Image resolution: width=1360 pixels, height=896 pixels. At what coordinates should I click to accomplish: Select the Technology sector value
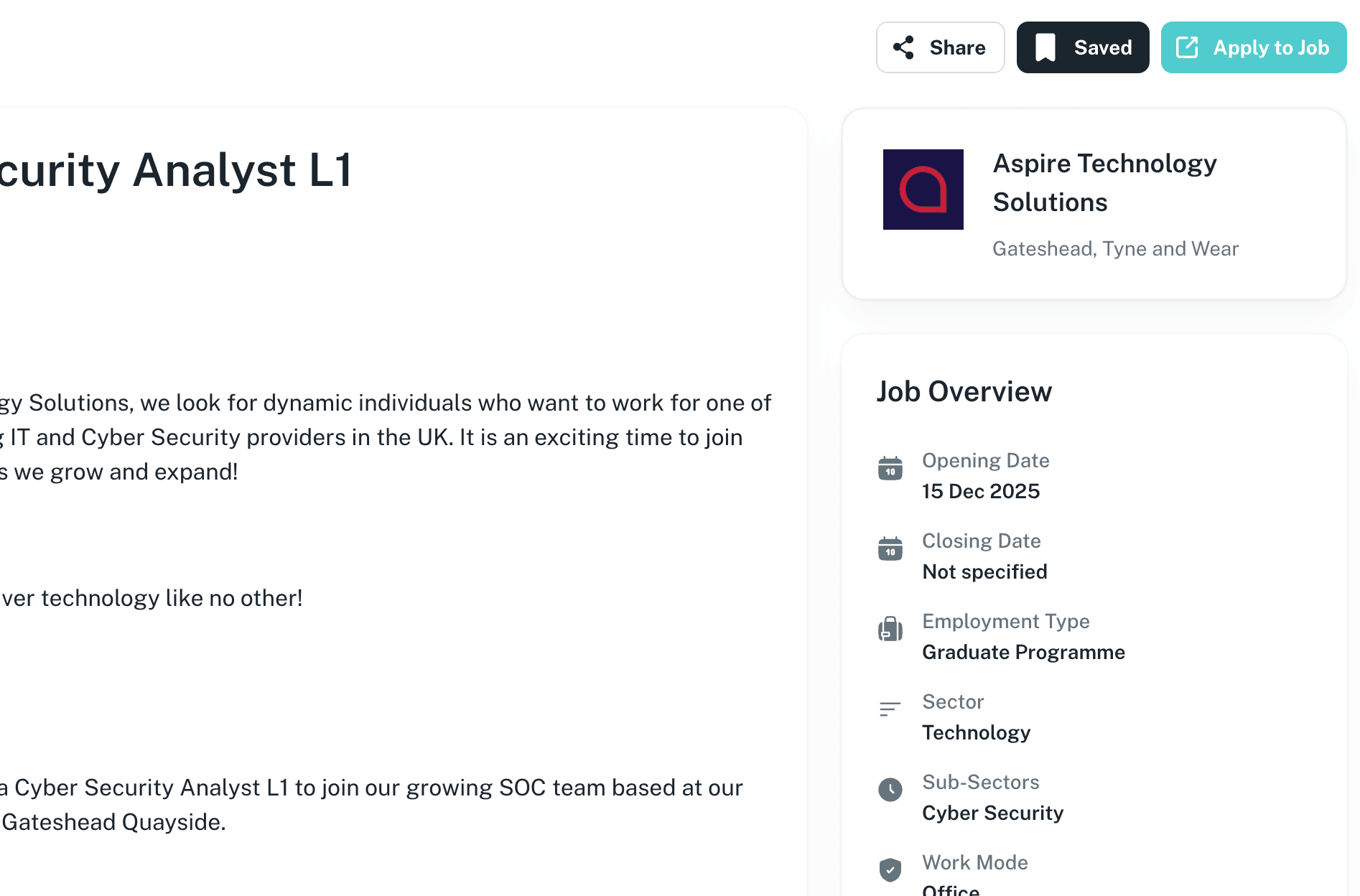pyautogui.click(x=976, y=732)
